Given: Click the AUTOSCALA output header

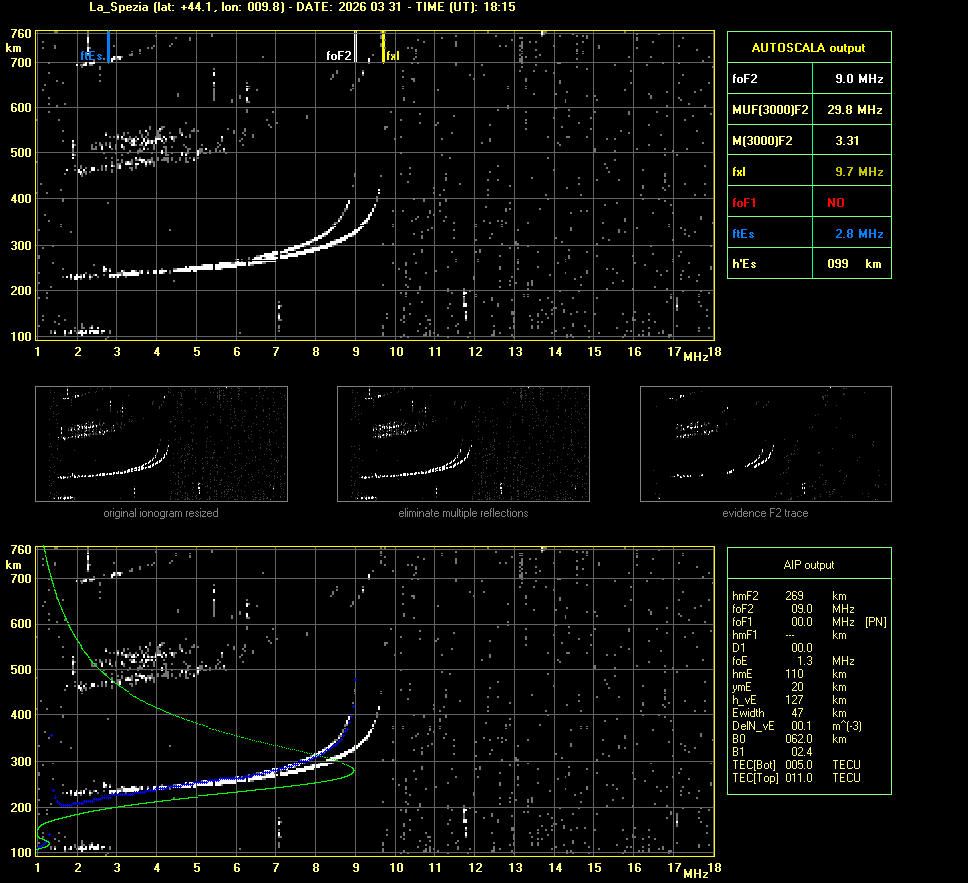Looking at the screenshot, I should tap(808, 47).
